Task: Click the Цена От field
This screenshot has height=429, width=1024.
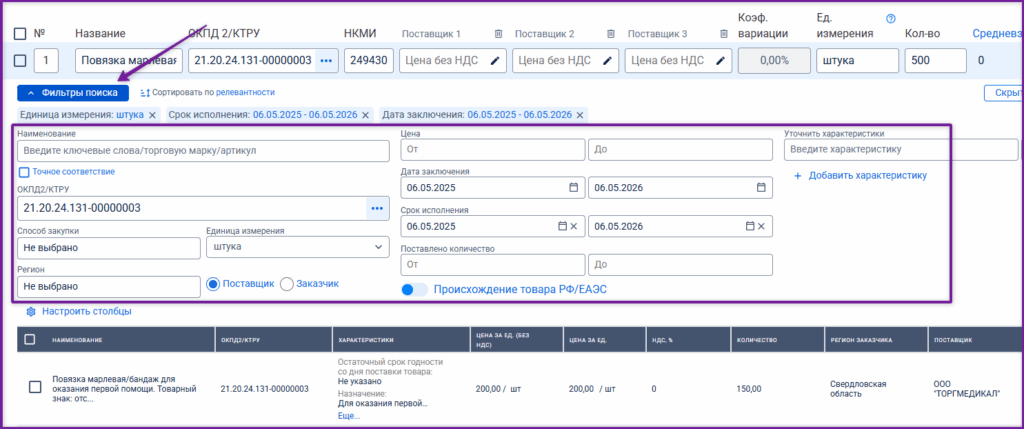Action: coord(493,150)
